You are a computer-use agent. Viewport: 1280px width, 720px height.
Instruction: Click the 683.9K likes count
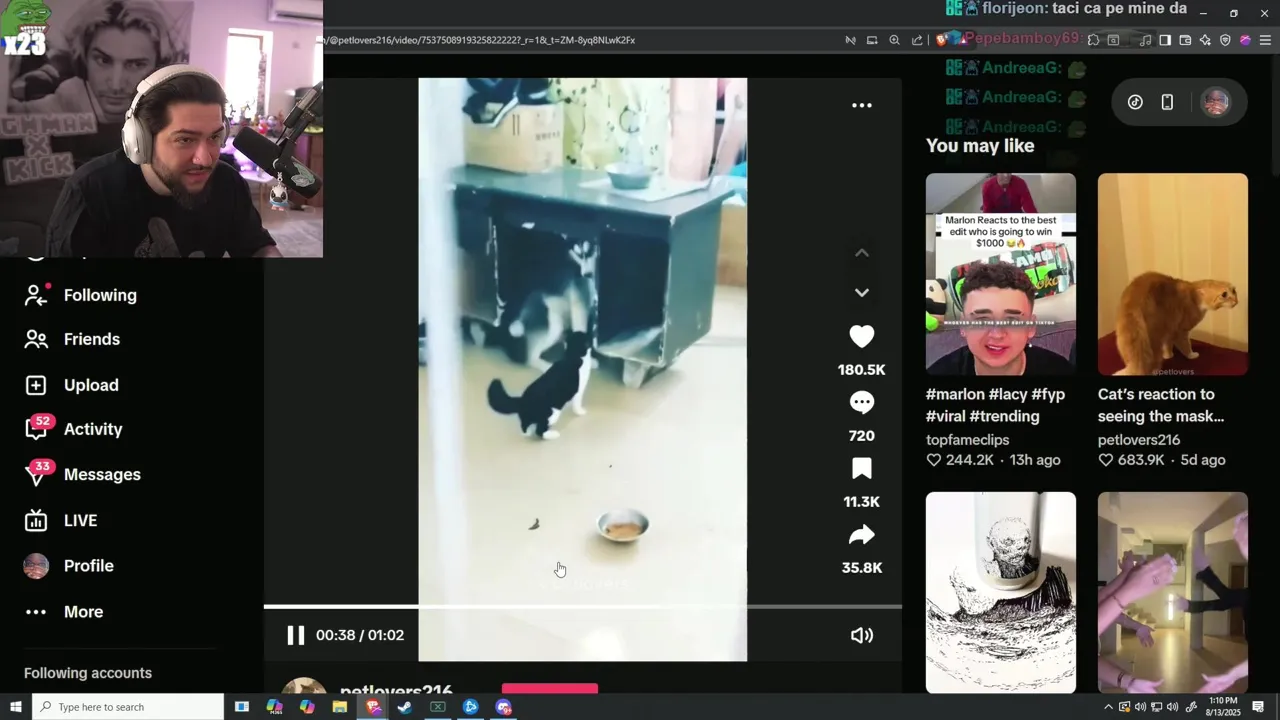point(1141,460)
